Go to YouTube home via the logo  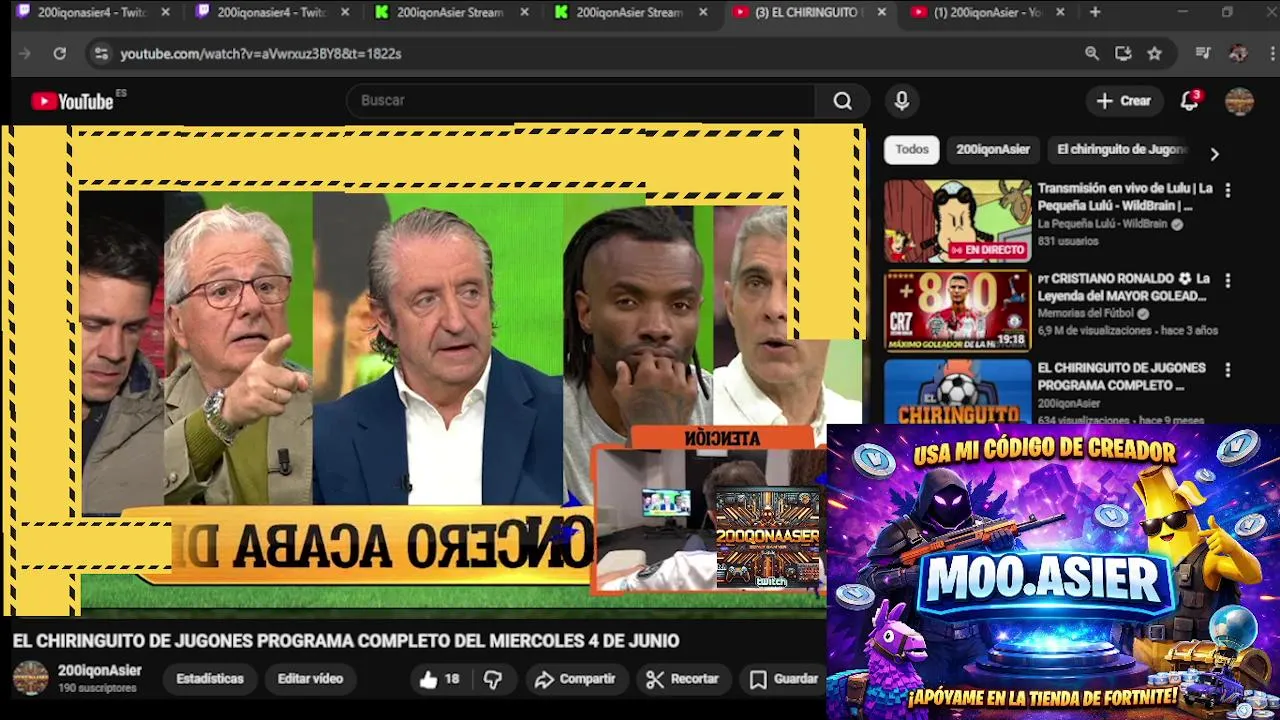tap(72, 101)
